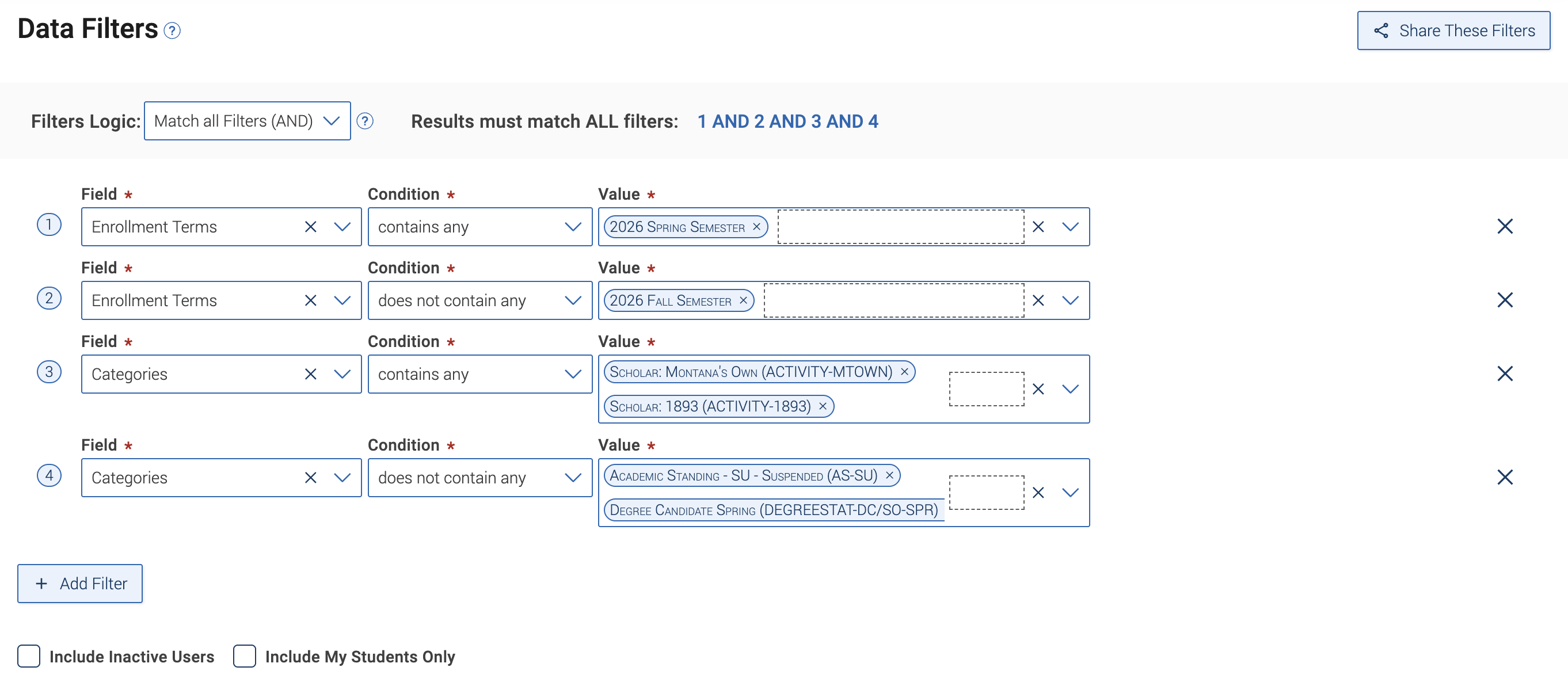Click the Share These Filters button
This screenshot has width=1568, height=686.
pos(1453,31)
